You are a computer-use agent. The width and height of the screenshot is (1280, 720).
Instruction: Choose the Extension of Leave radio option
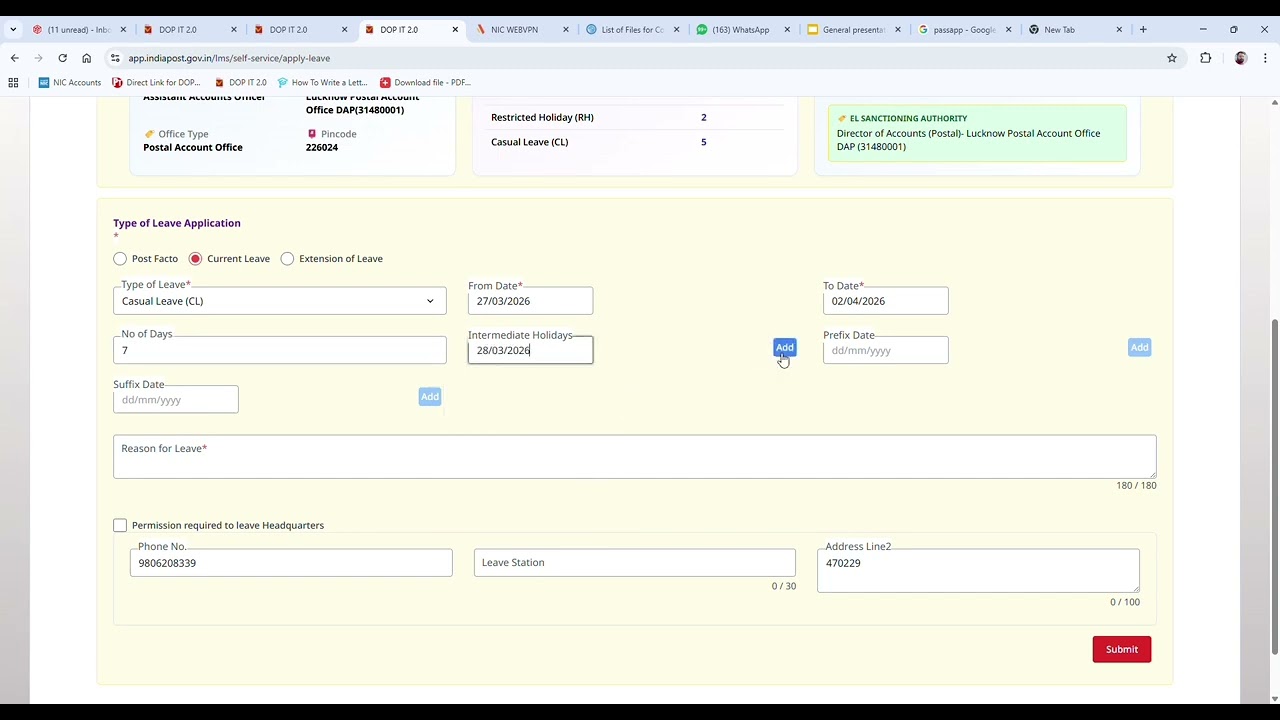[x=287, y=259]
